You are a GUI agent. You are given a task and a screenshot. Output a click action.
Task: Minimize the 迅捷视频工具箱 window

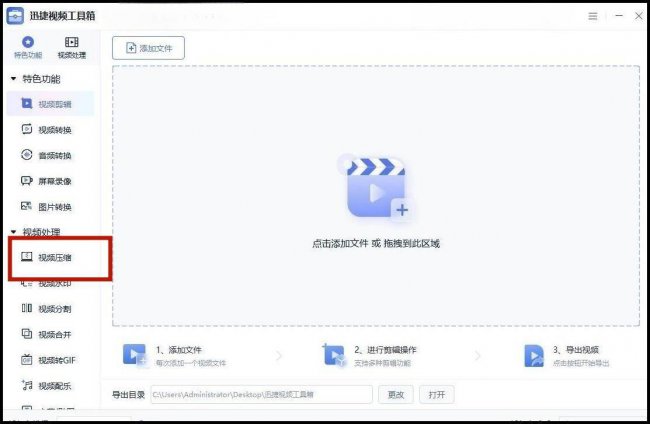point(619,16)
